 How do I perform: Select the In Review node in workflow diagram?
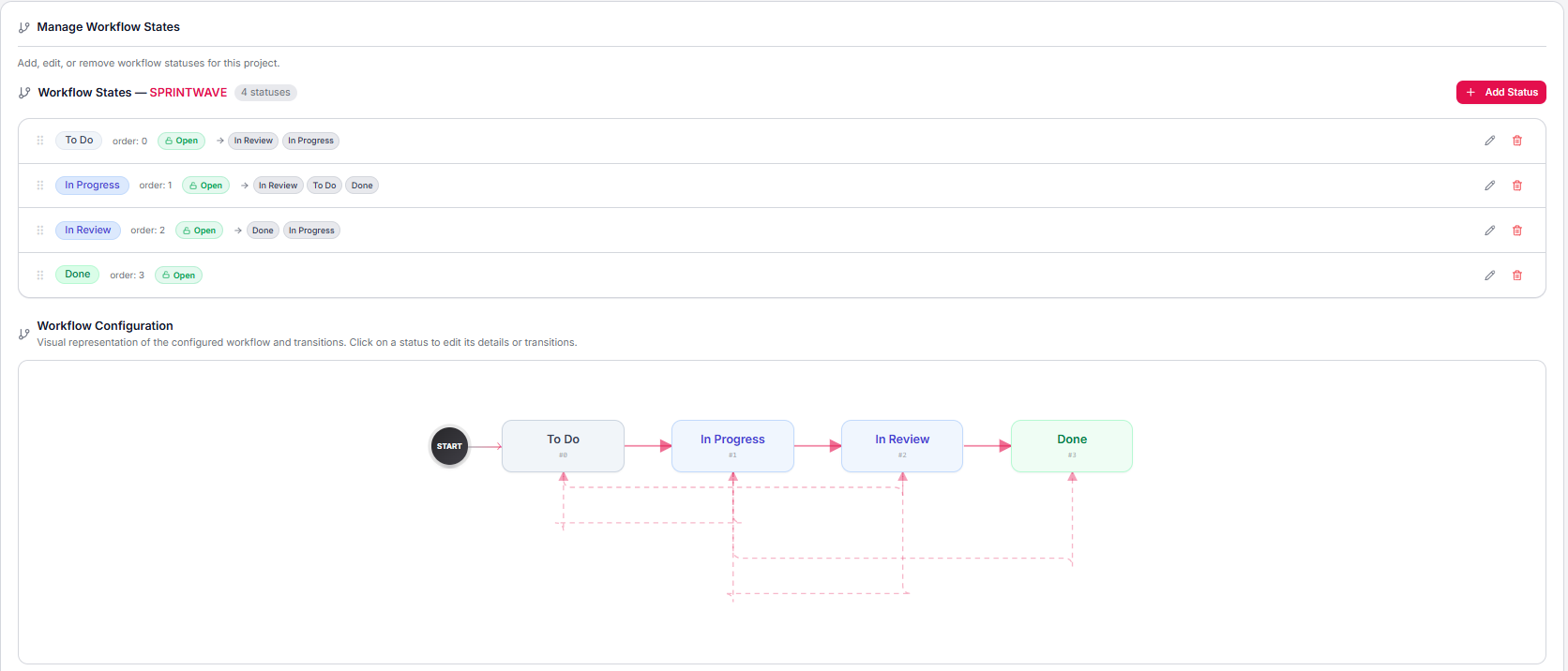coord(902,446)
